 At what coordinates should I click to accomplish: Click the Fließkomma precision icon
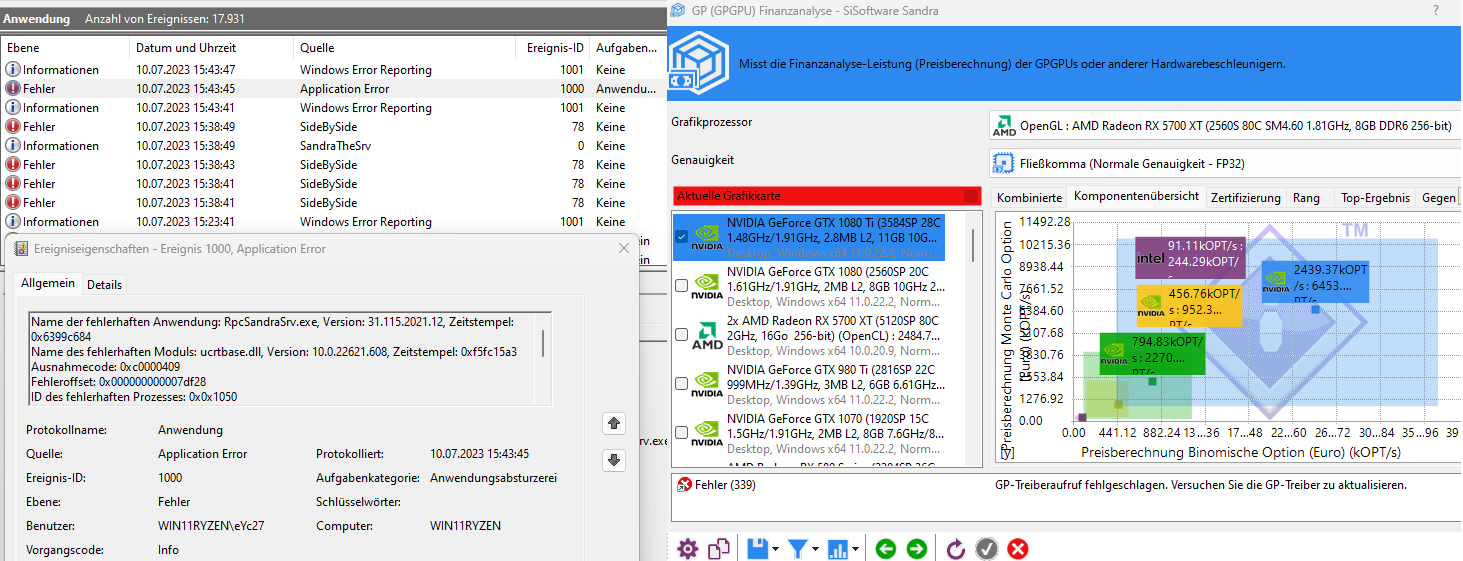pyautogui.click(x=1003, y=163)
